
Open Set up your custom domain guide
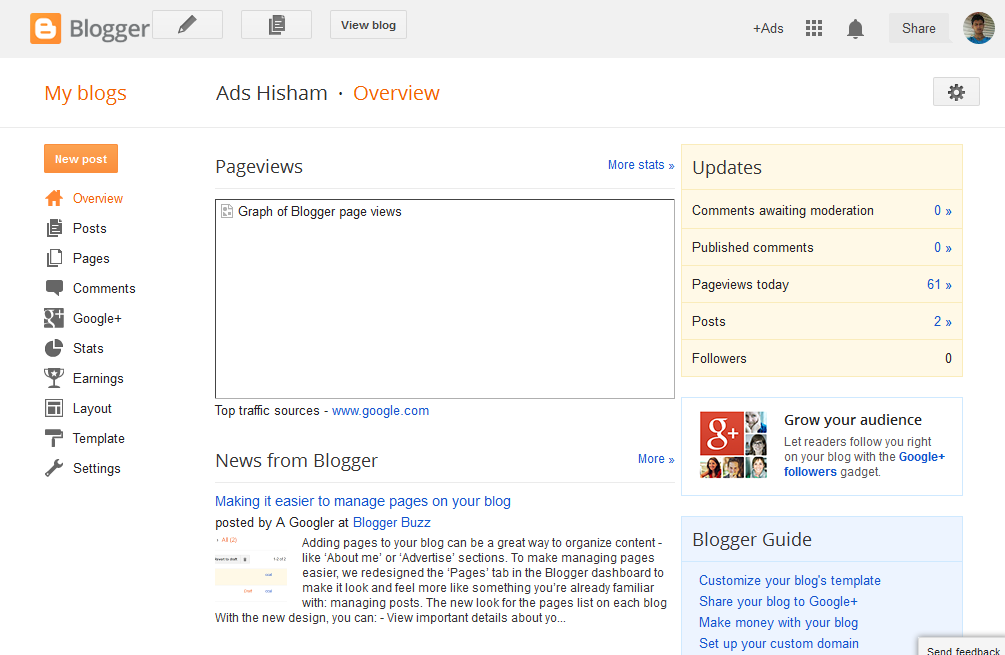[x=779, y=643]
